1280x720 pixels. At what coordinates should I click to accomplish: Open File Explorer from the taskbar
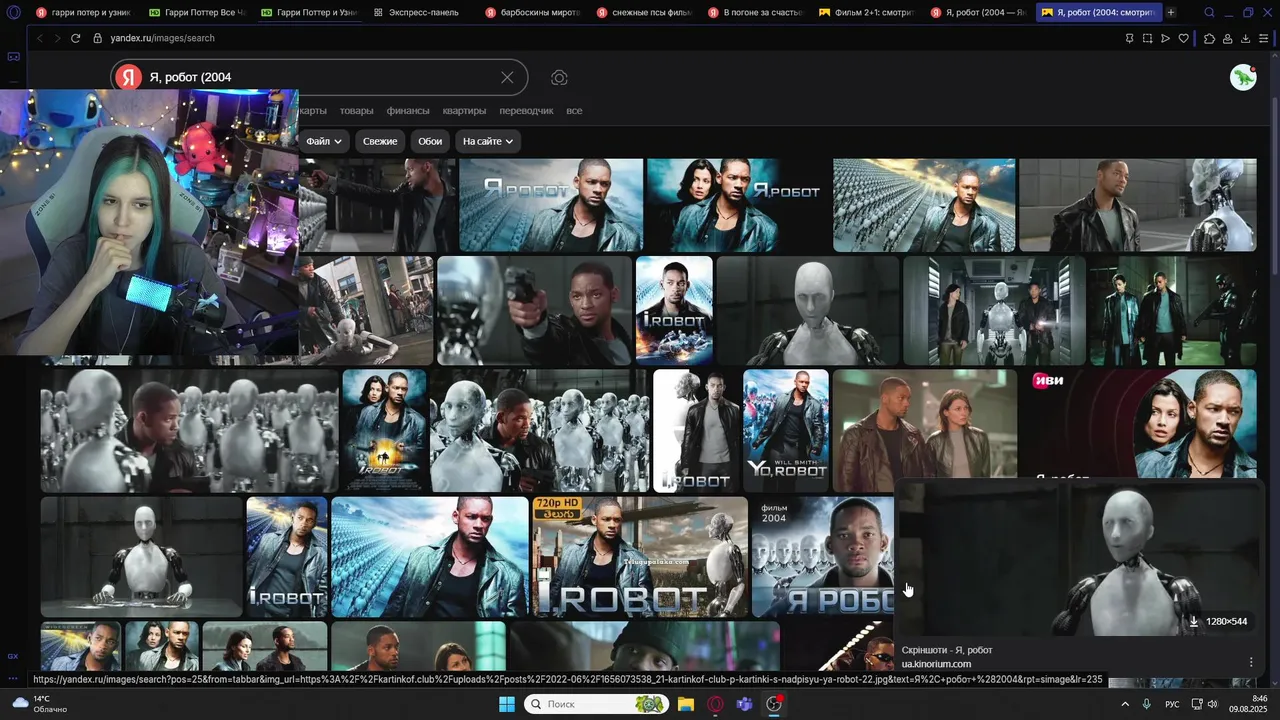click(x=686, y=704)
